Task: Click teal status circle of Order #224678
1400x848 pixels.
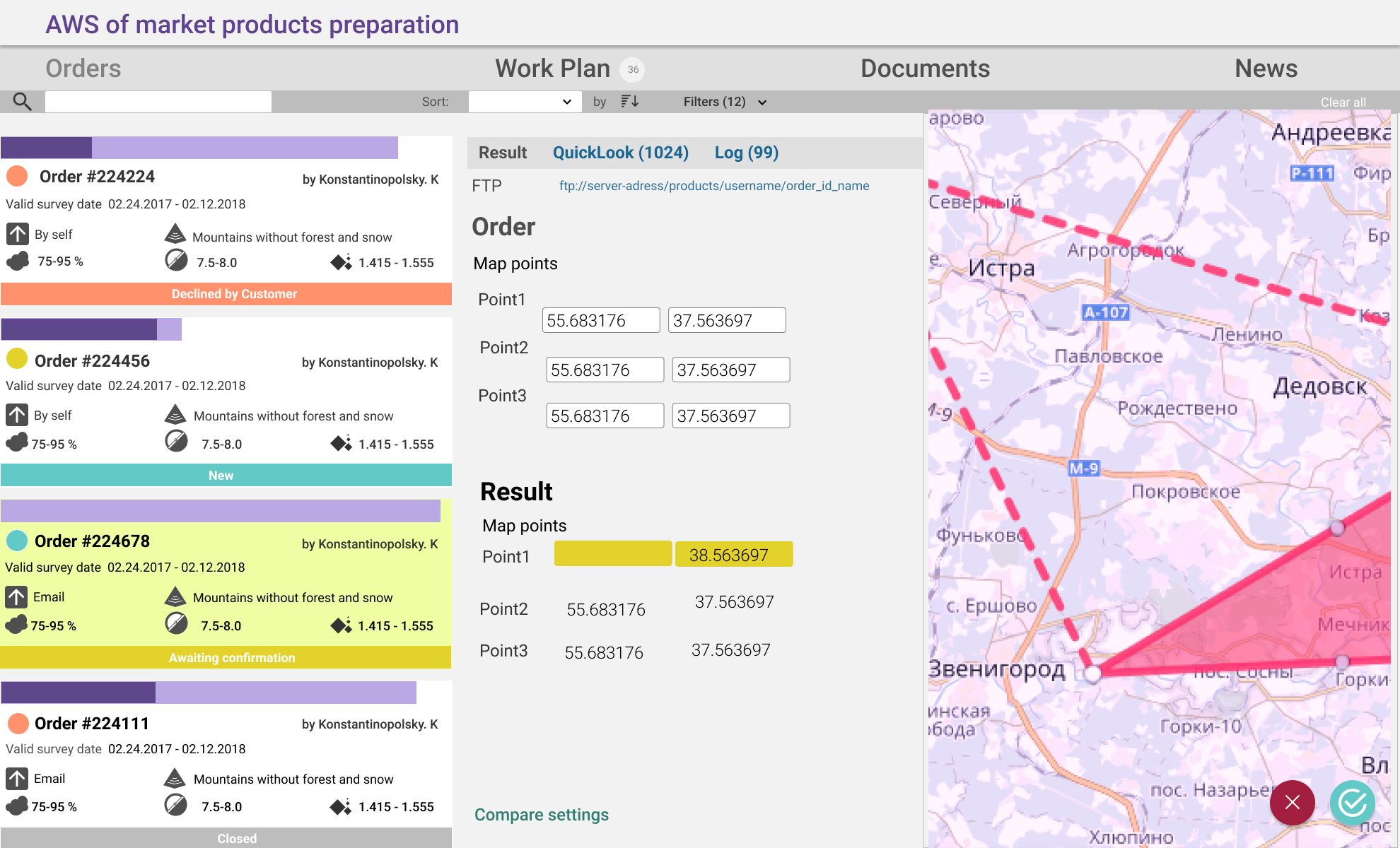Action: tap(17, 541)
